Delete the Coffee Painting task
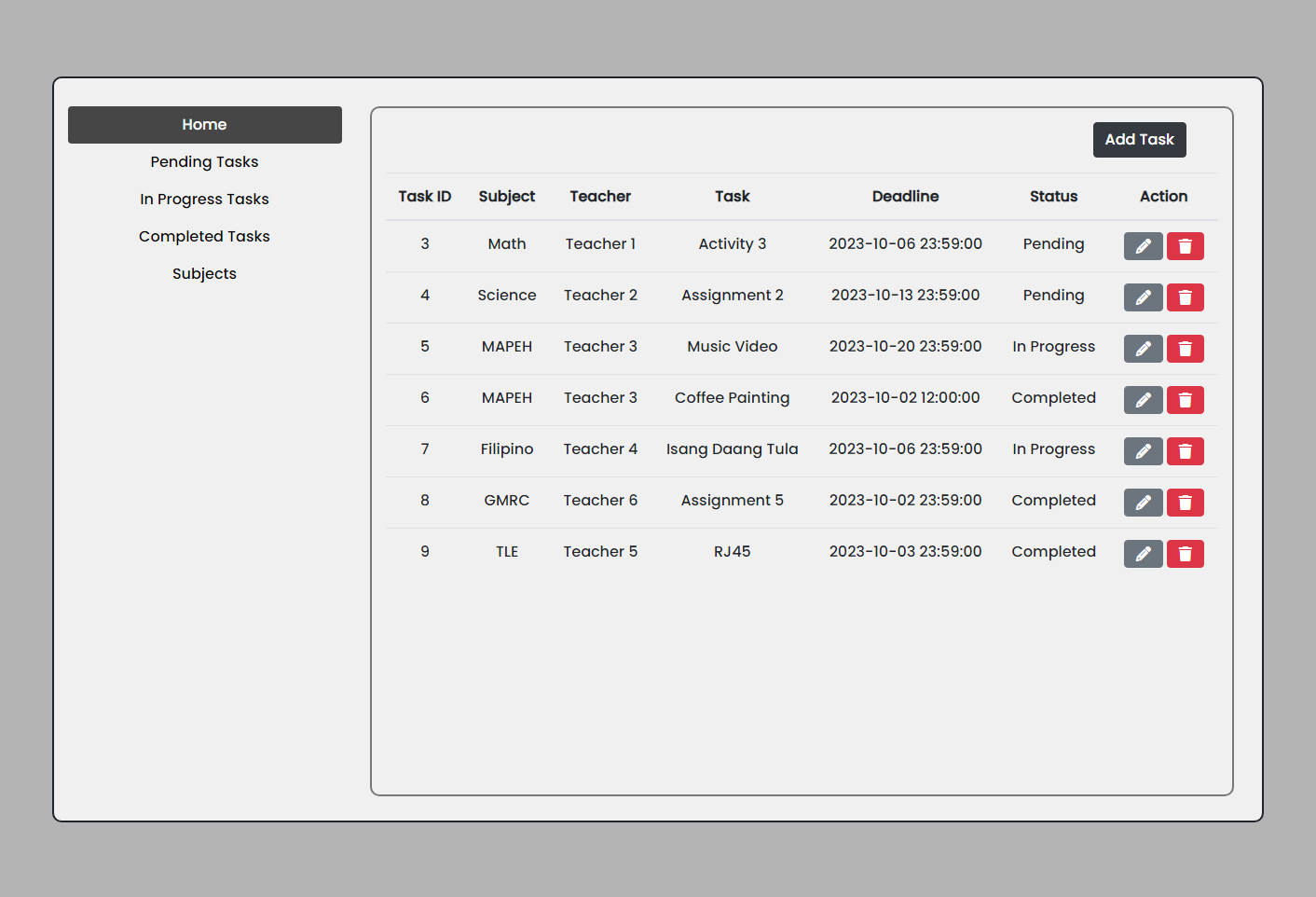The image size is (1316, 897). tap(1185, 400)
